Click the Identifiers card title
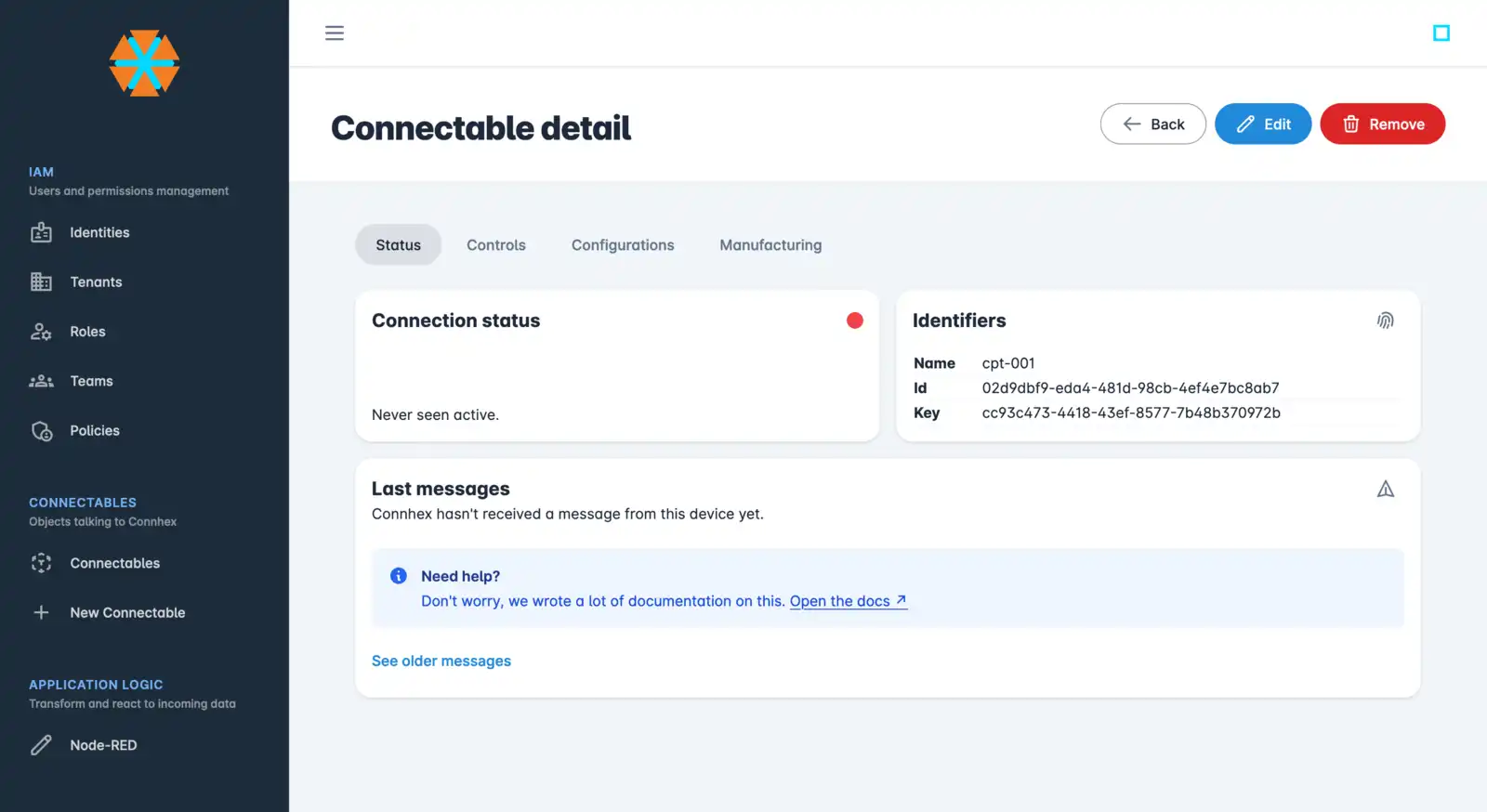The height and width of the screenshot is (812, 1487). point(959,321)
